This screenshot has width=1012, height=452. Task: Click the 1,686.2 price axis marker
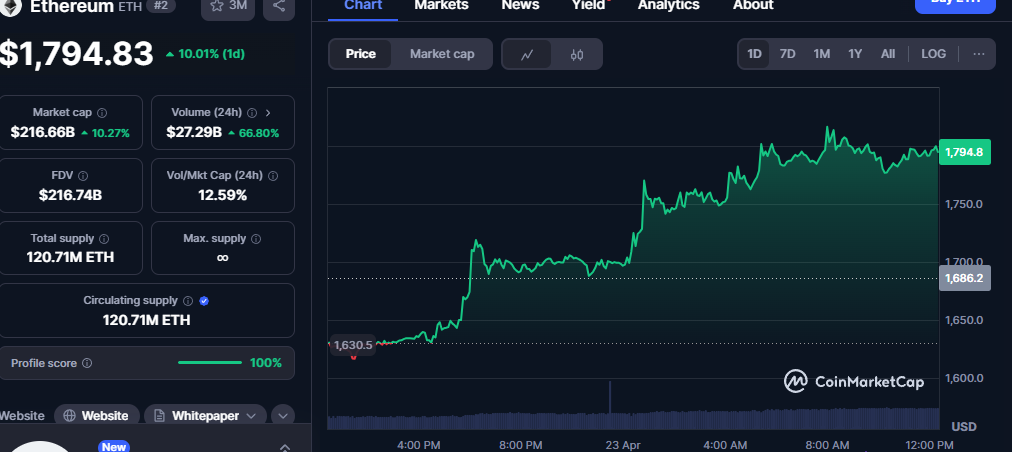[x=964, y=278]
